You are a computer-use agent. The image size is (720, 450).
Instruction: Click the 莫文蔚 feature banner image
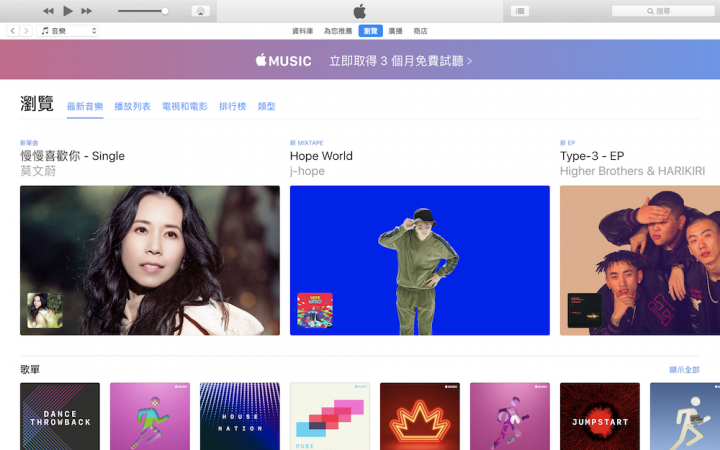coord(150,260)
